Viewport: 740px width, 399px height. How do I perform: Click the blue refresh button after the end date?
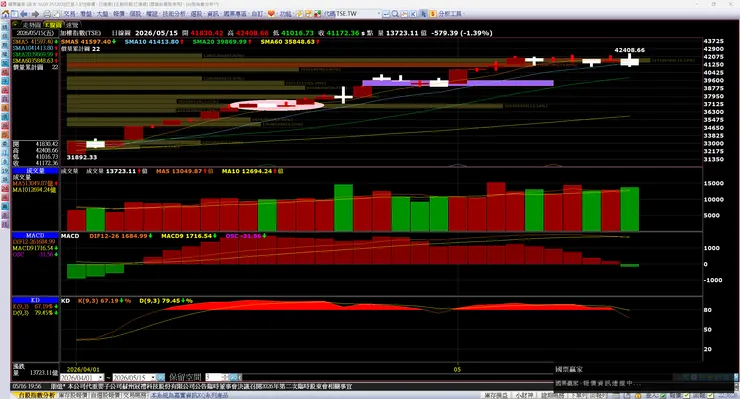161,377
